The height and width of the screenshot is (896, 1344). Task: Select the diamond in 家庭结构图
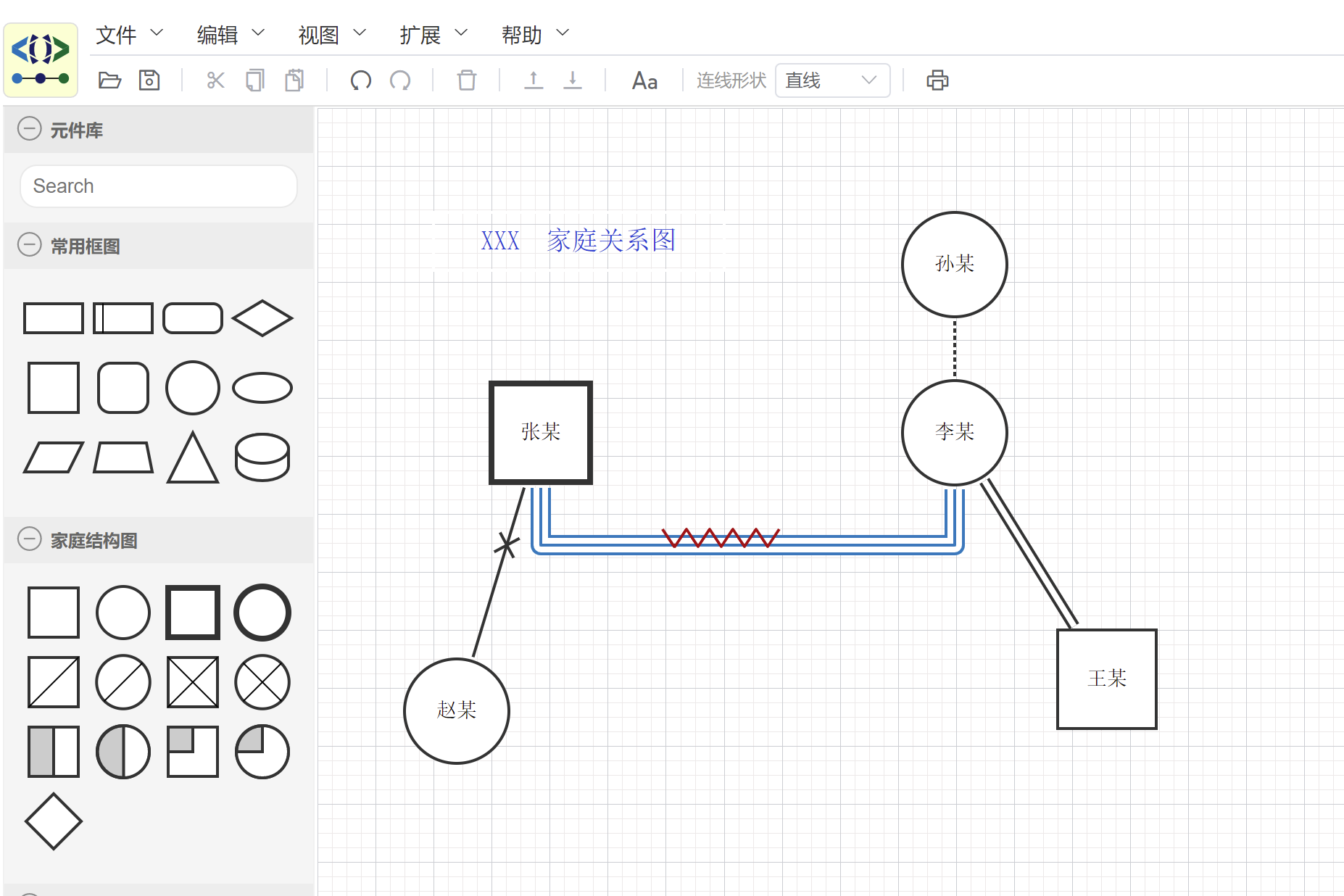[54, 821]
